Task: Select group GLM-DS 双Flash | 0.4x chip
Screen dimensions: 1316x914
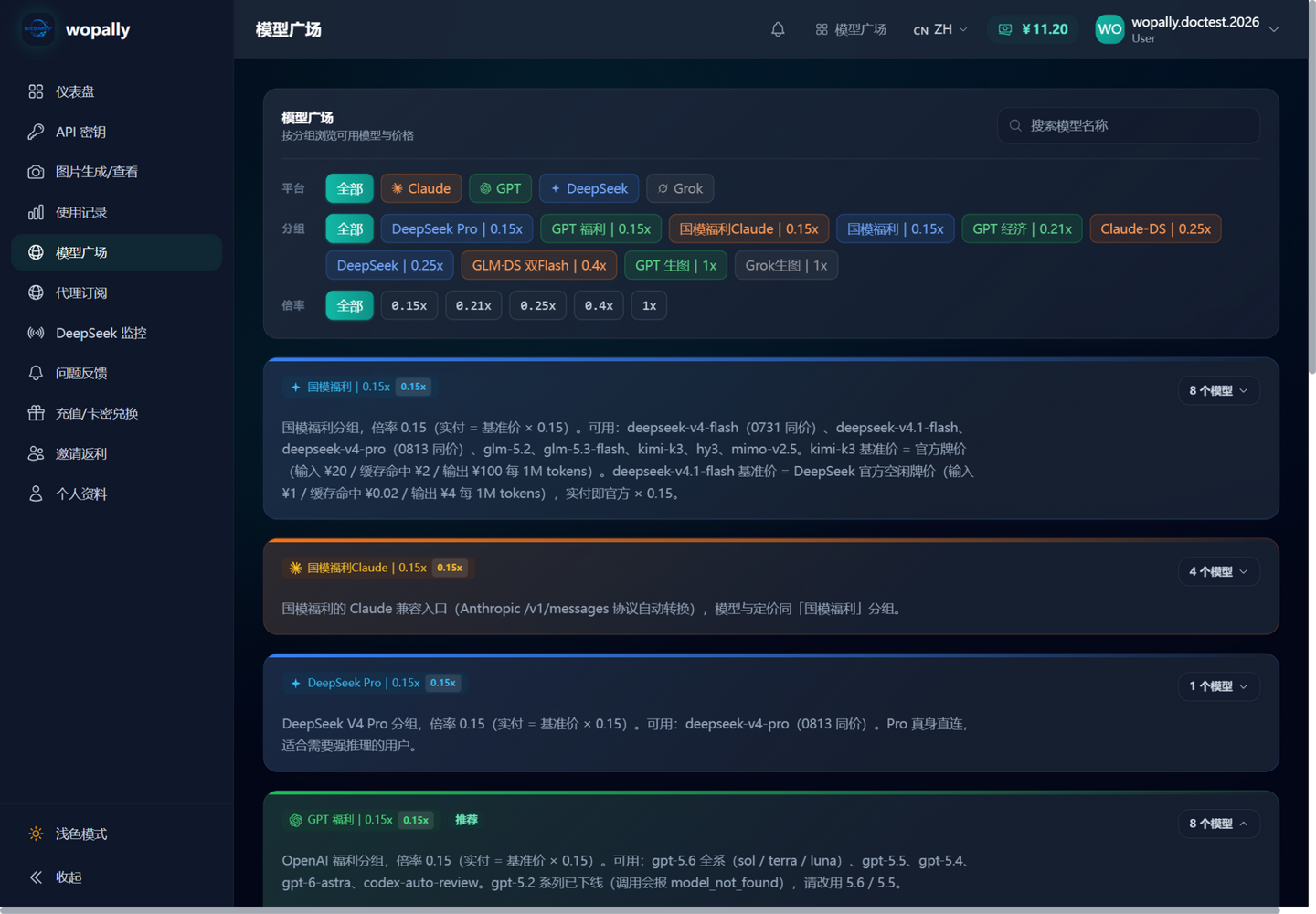Action: coord(539,265)
